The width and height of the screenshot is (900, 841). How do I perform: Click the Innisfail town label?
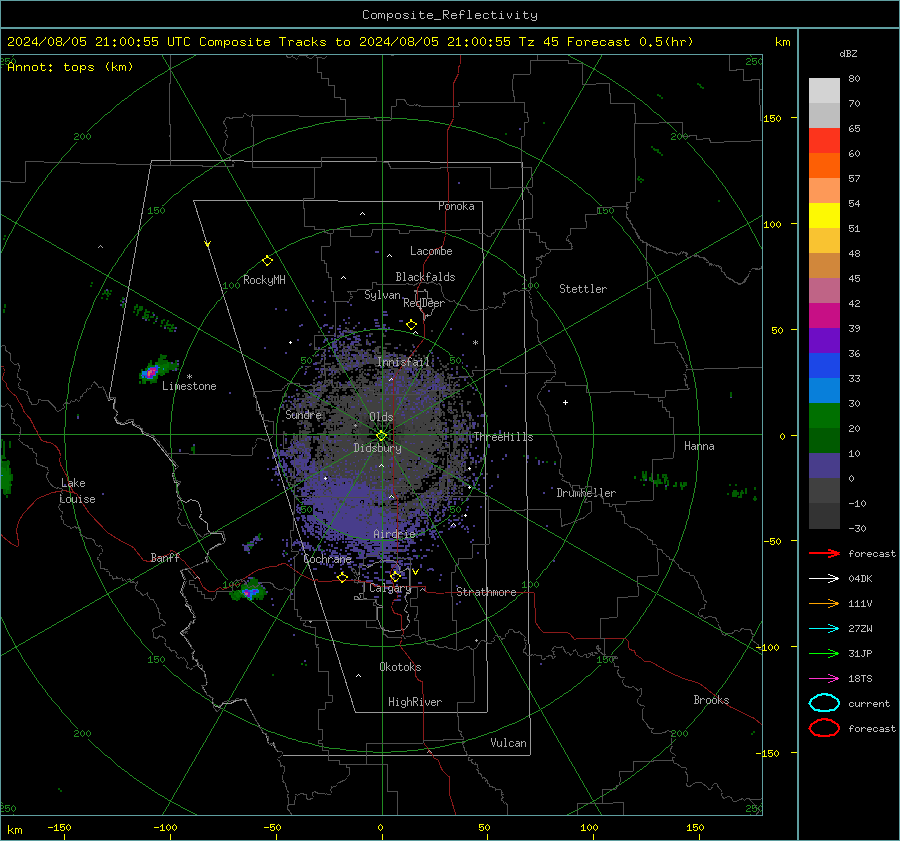pyautogui.click(x=404, y=362)
